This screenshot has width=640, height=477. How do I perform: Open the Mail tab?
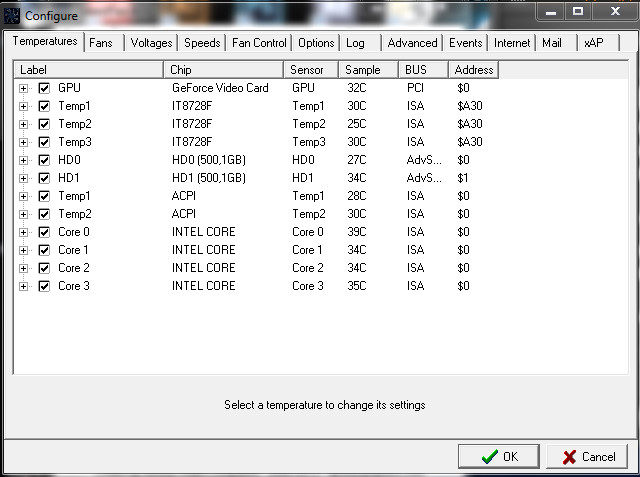pyautogui.click(x=557, y=43)
